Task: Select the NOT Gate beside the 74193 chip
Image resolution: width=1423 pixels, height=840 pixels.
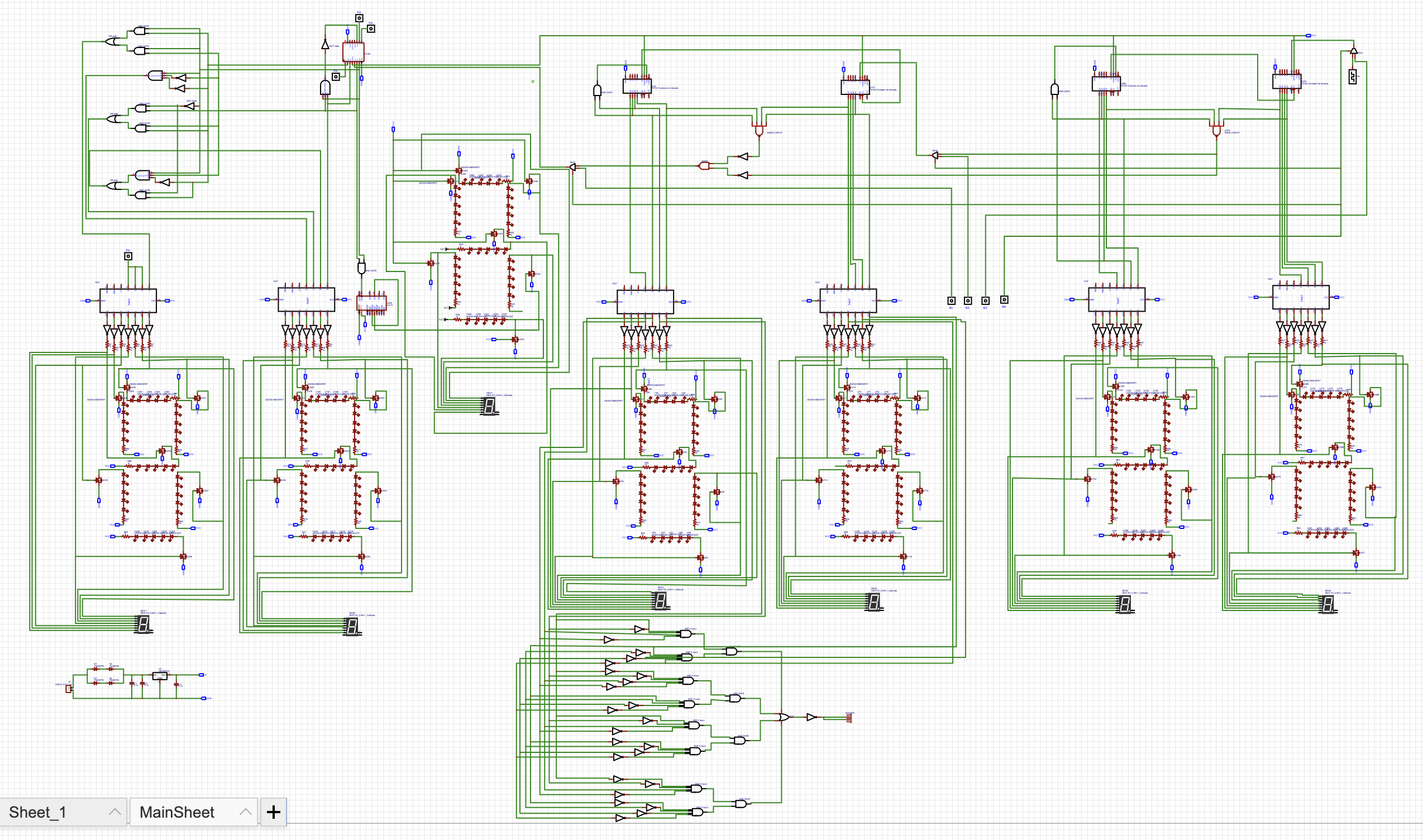Action: coord(325,45)
